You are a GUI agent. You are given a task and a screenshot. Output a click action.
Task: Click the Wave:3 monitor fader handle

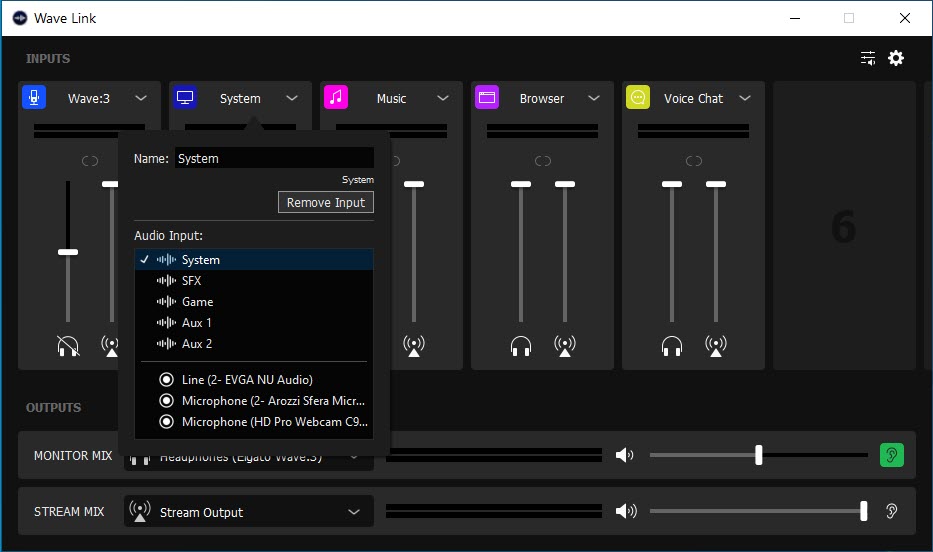(68, 252)
